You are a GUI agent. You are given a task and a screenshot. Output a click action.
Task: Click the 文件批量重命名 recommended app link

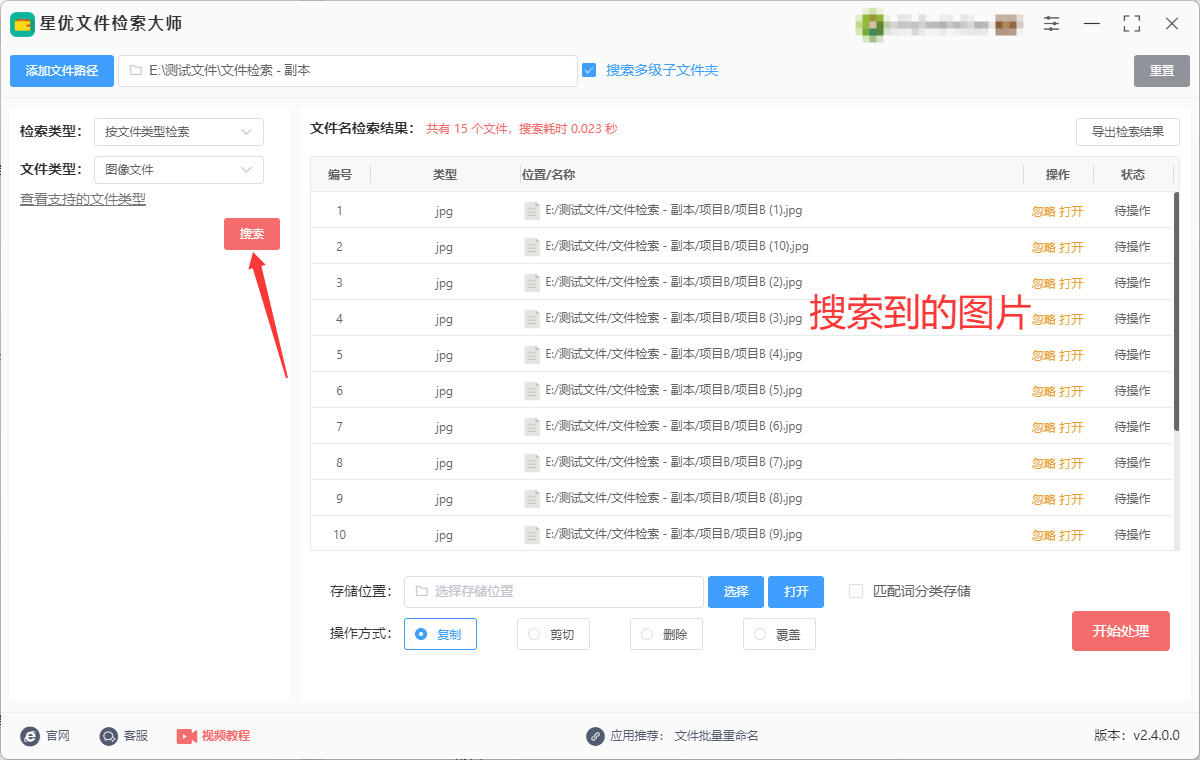coord(717,736)
